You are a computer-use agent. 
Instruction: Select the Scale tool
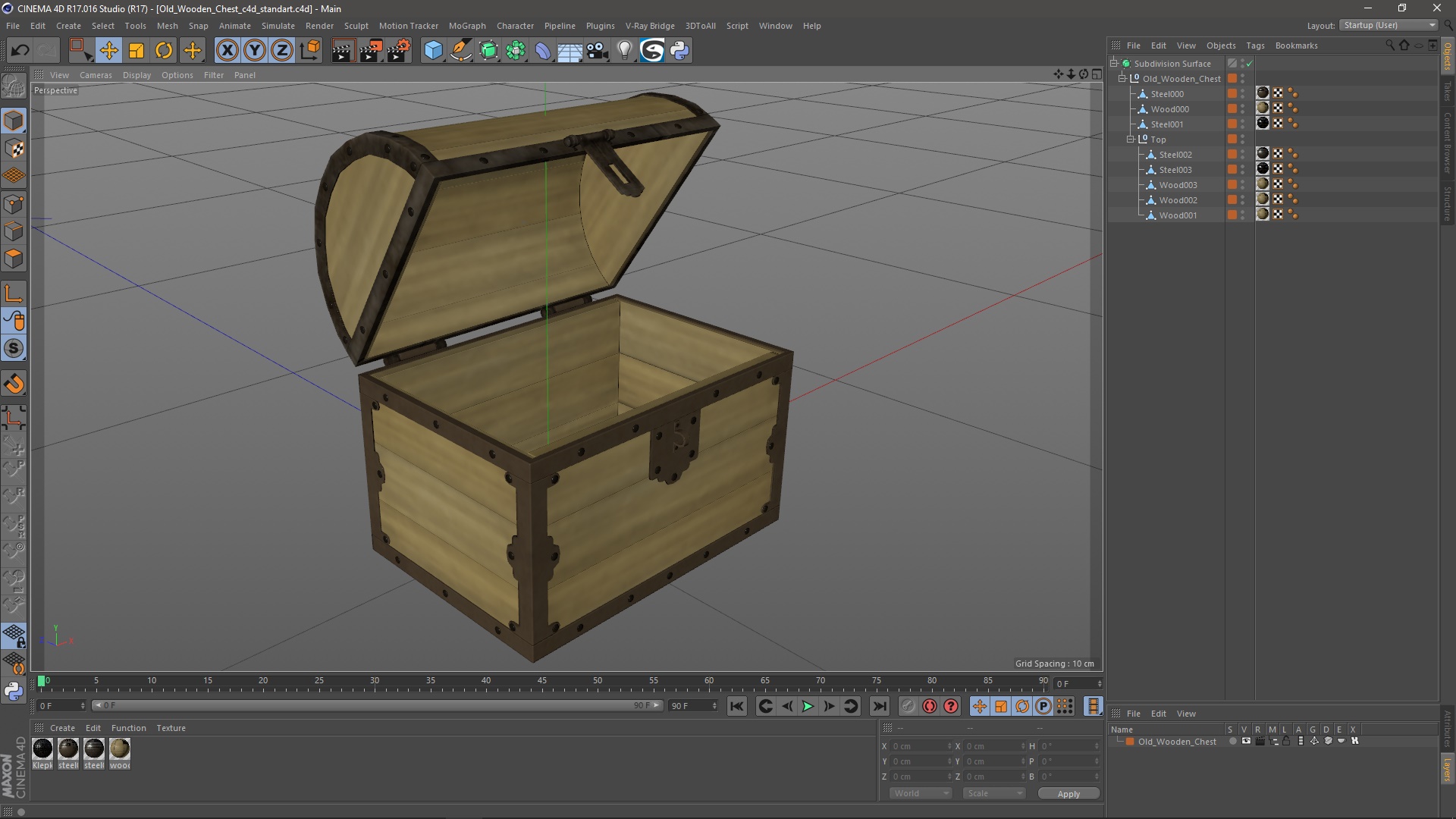pos(136,50)
